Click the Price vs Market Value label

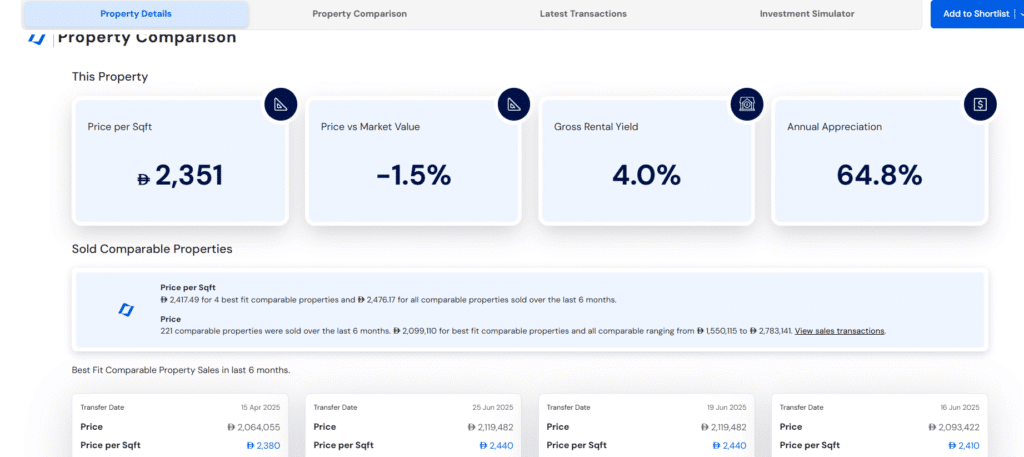click(x=370, y=127)
